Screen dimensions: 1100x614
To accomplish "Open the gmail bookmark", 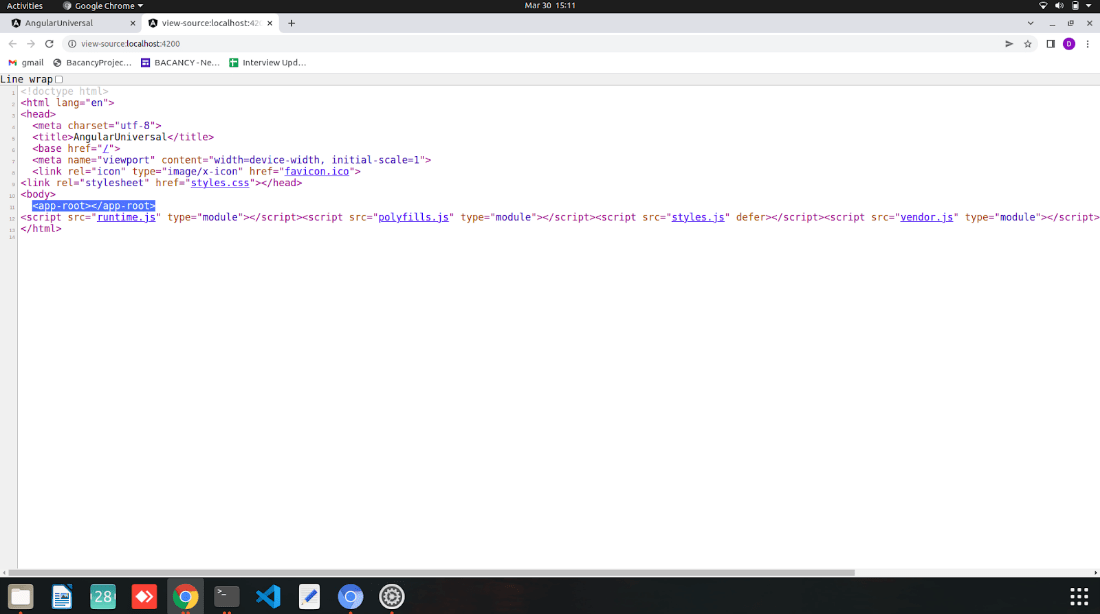I will tap(26, 62).
